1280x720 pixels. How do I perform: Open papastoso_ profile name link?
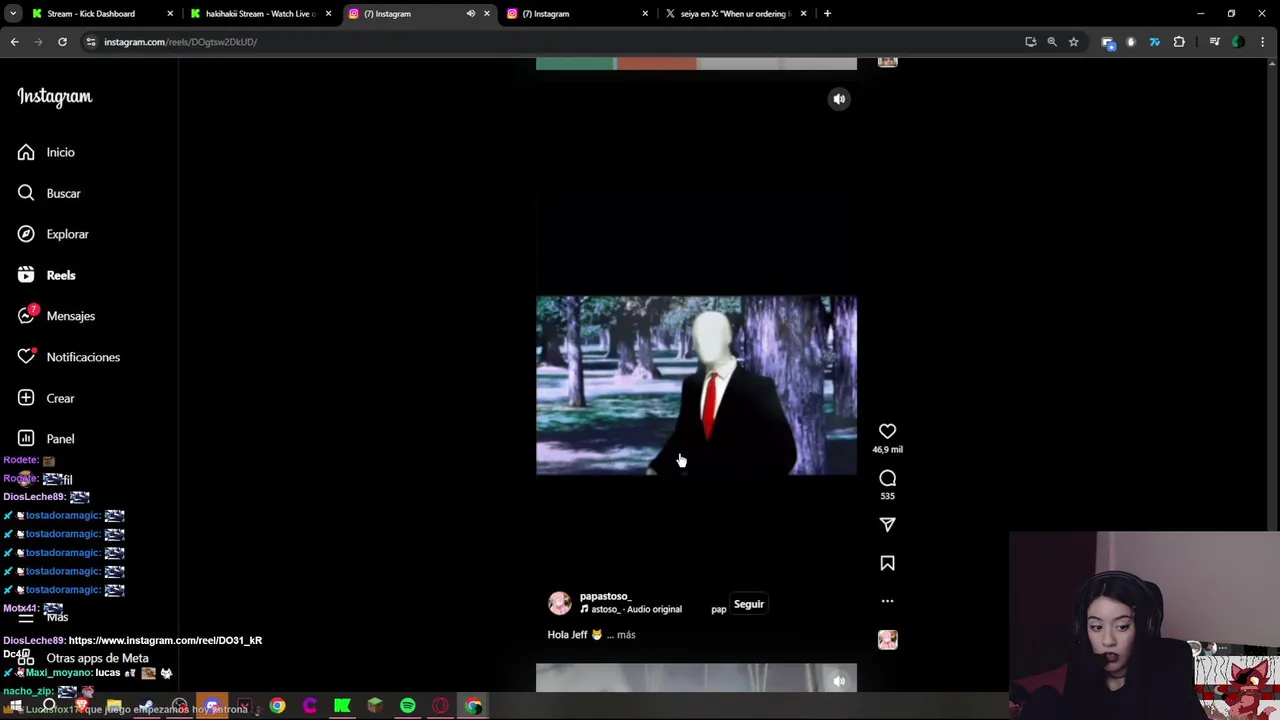pyautogui.click(x=605, y=596)
